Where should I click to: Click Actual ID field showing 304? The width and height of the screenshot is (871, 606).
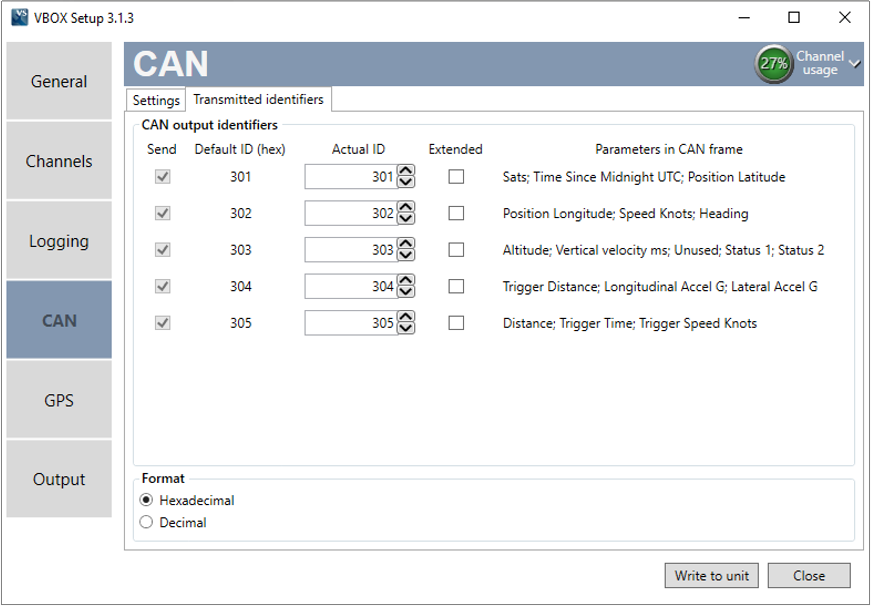click(351, 286)
